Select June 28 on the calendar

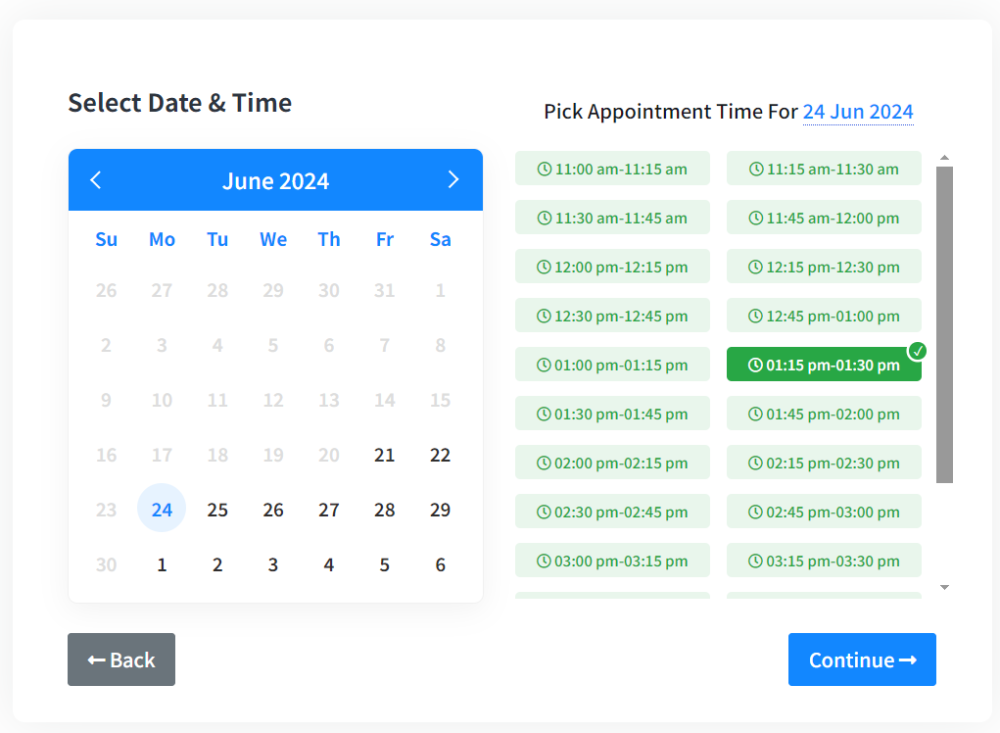[x=384, y=510]
